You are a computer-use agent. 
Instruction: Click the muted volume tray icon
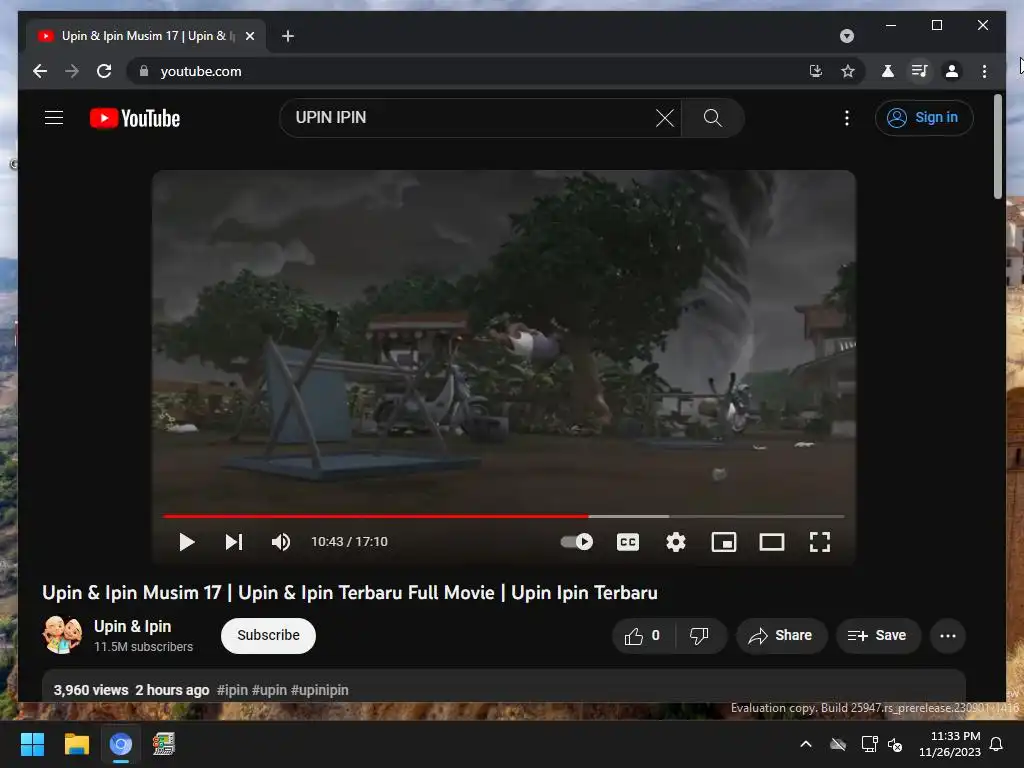point(895,744)
